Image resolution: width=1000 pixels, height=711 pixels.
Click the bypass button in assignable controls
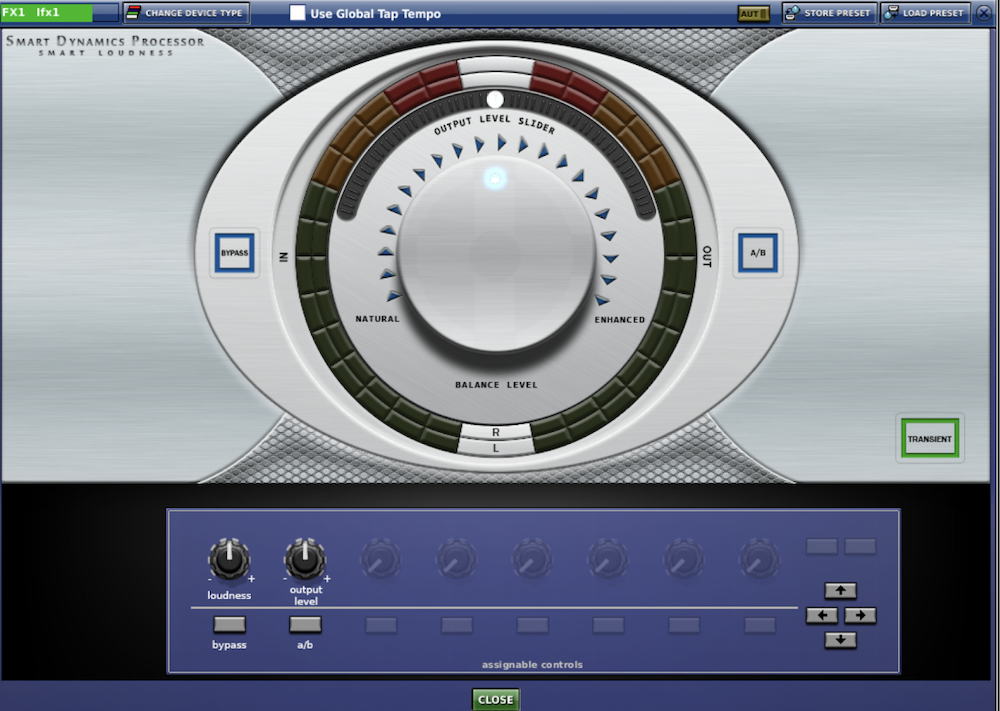pyautogui.click(x=229, y=624)
